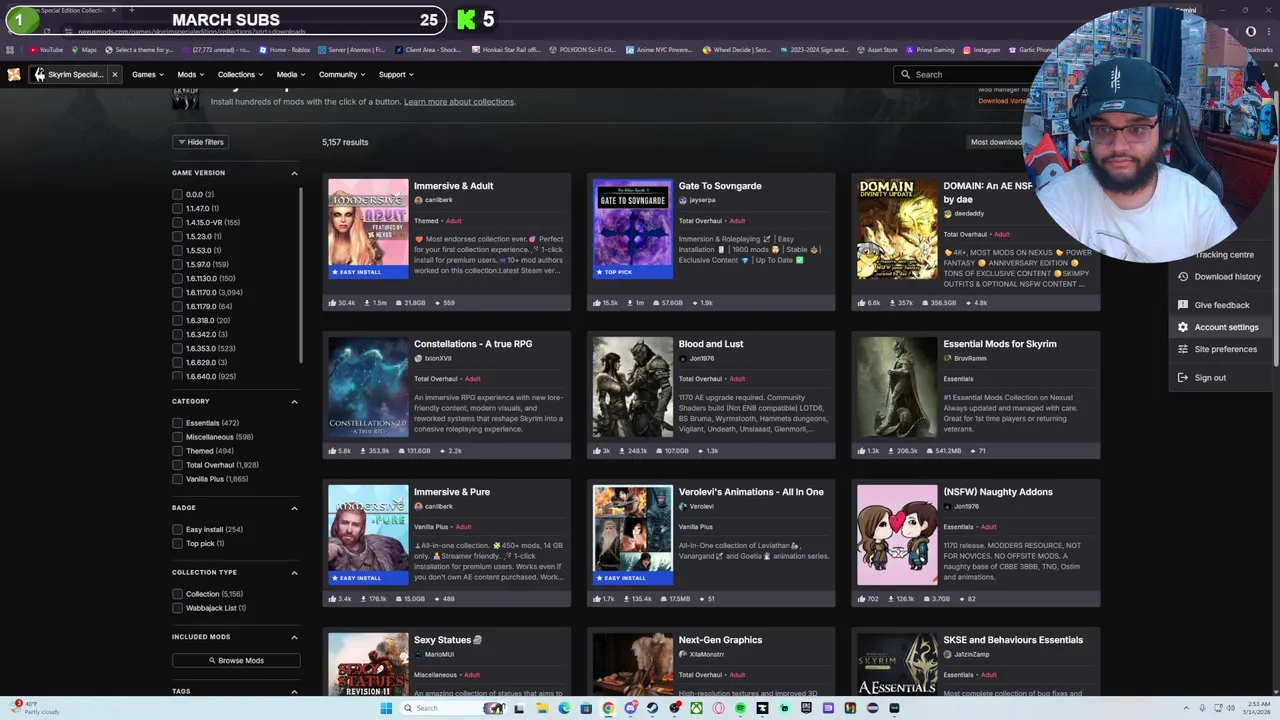The height and width of the screenshot is (720, 1280).
Task: Open the Prime Gaming bookmark
Action: [930, 50]
